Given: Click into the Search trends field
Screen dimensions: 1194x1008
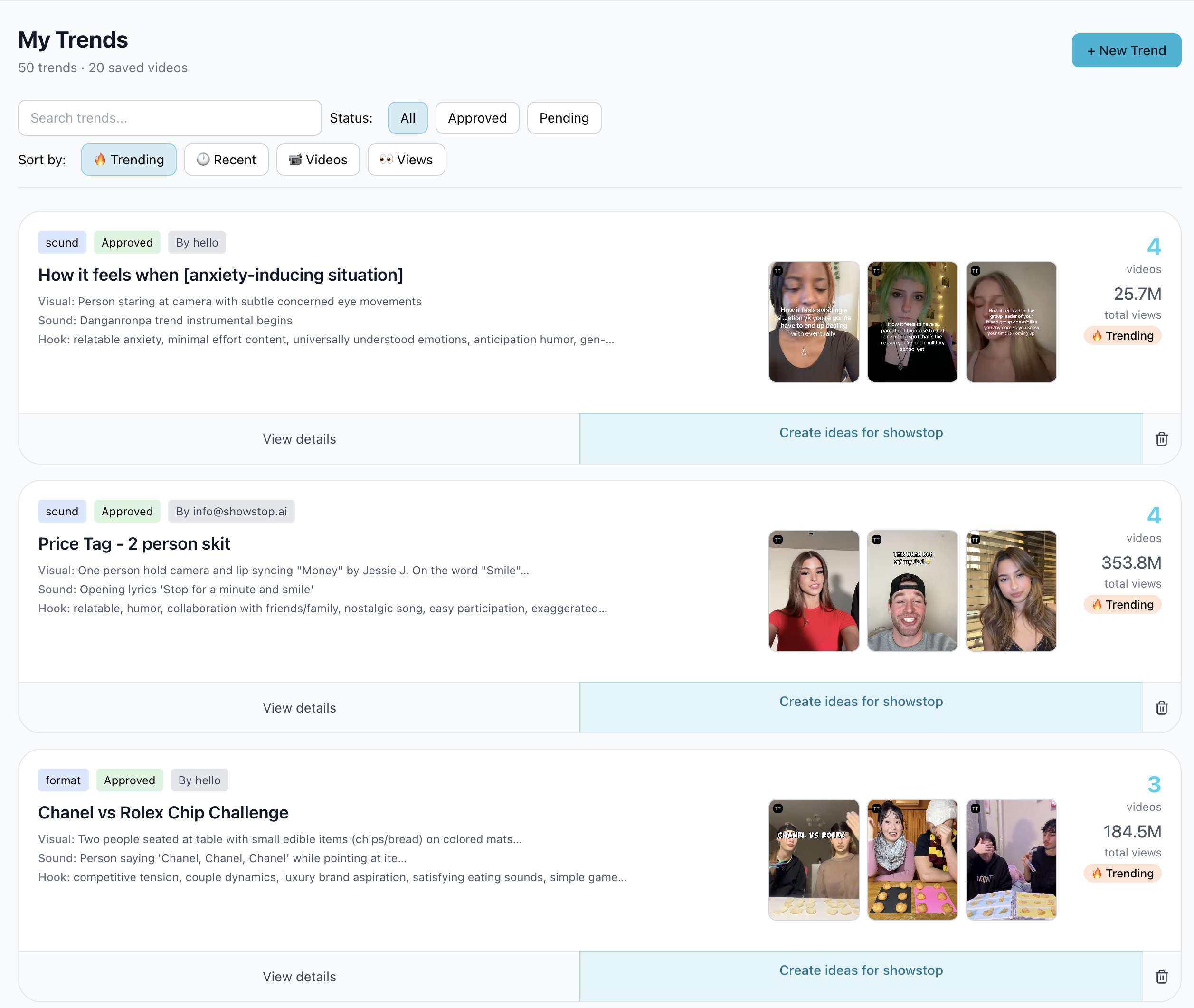Looking at the screenshot, I should (x=170, y=118).
